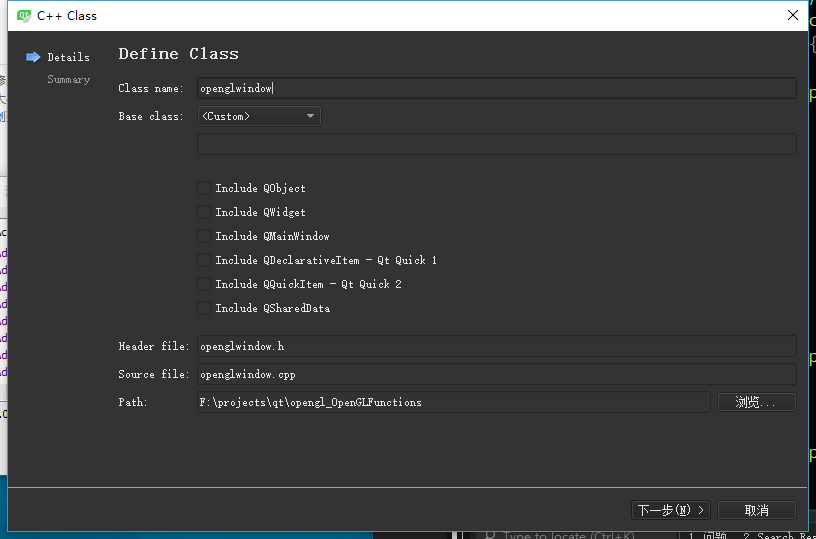Enable Include QWidget checkbox
This screenshot has height=539, width=816.
(204, 212)
